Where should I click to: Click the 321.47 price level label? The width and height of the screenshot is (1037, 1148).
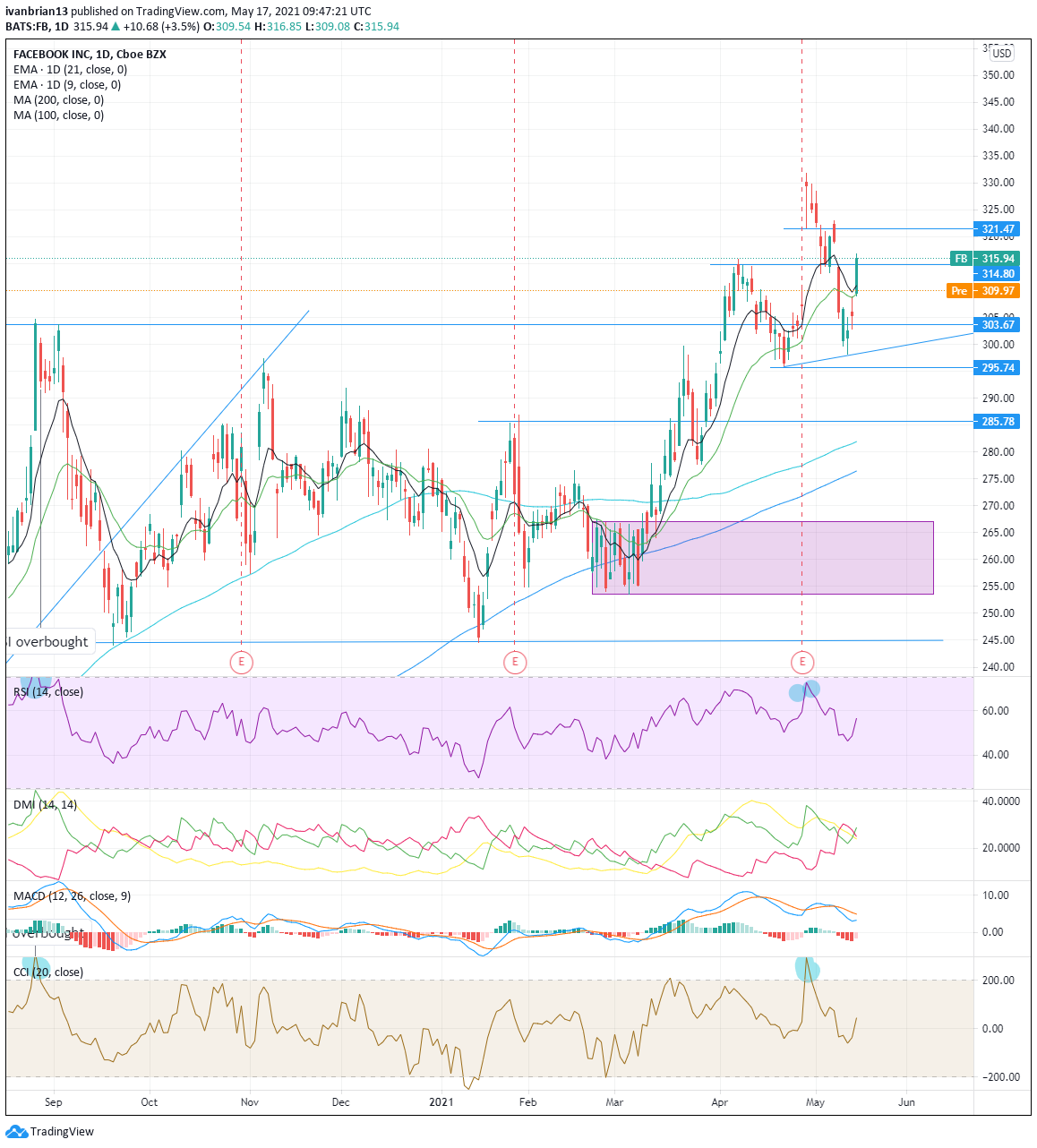[x=995, y=229]
